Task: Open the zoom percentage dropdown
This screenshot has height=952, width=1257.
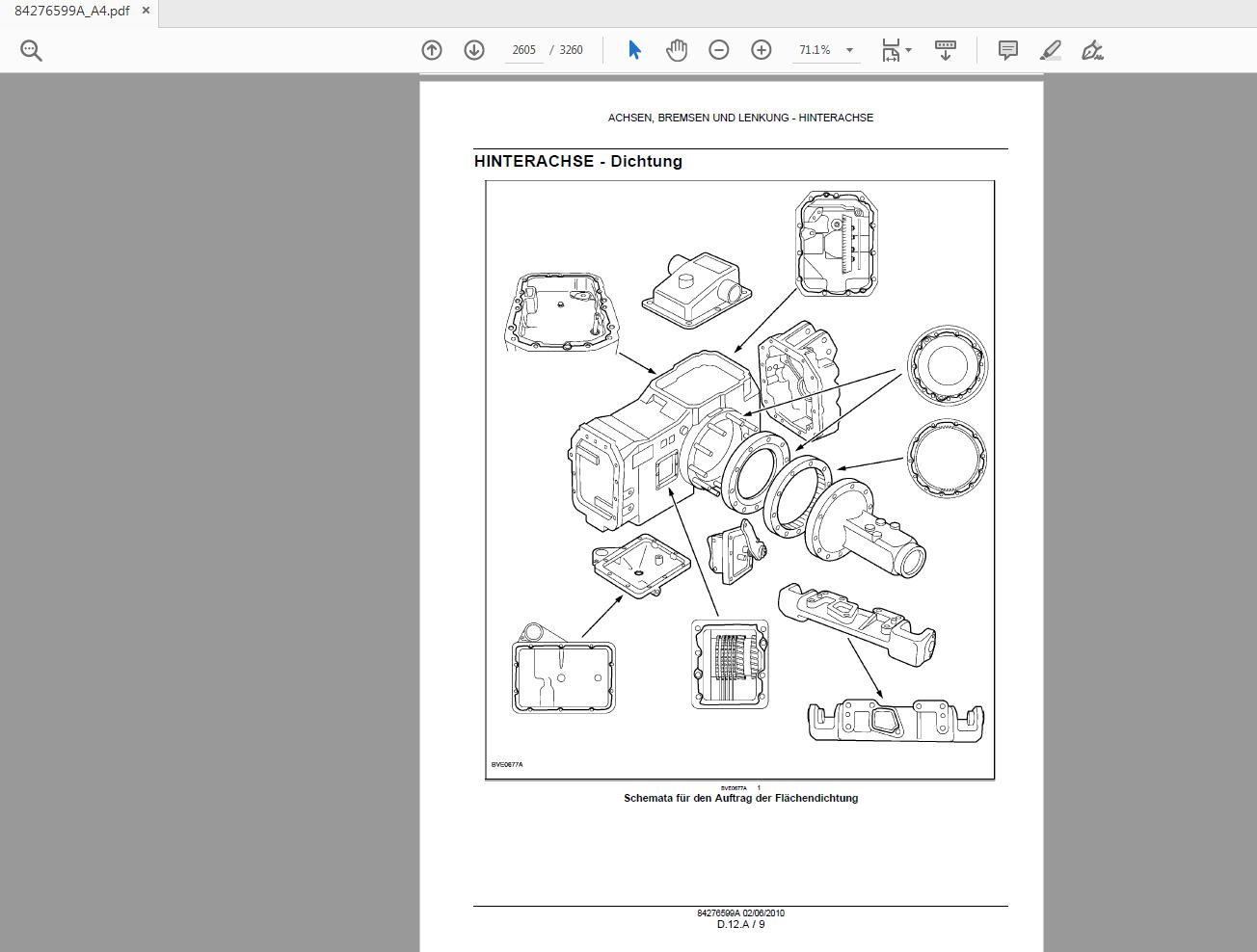Action: (x=848, y=49)
